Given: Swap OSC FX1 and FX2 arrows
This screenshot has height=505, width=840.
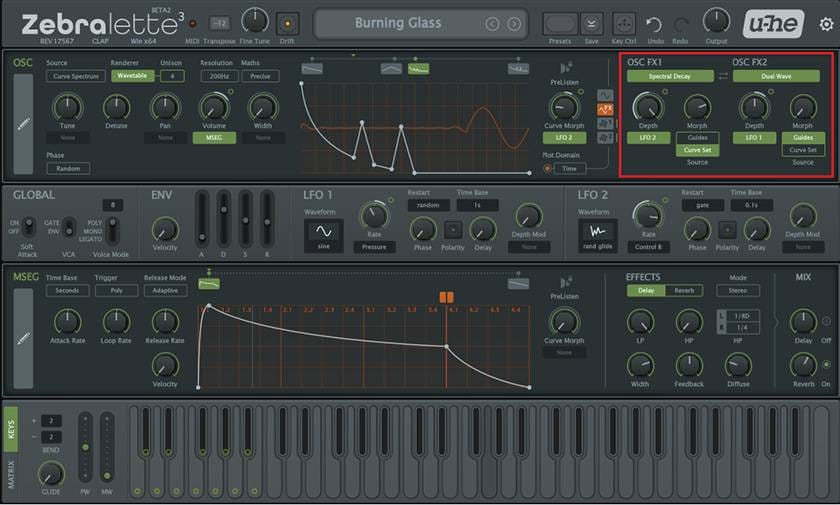Looking at the screenshot, I should pyautogui.click(x=723, y=76).
